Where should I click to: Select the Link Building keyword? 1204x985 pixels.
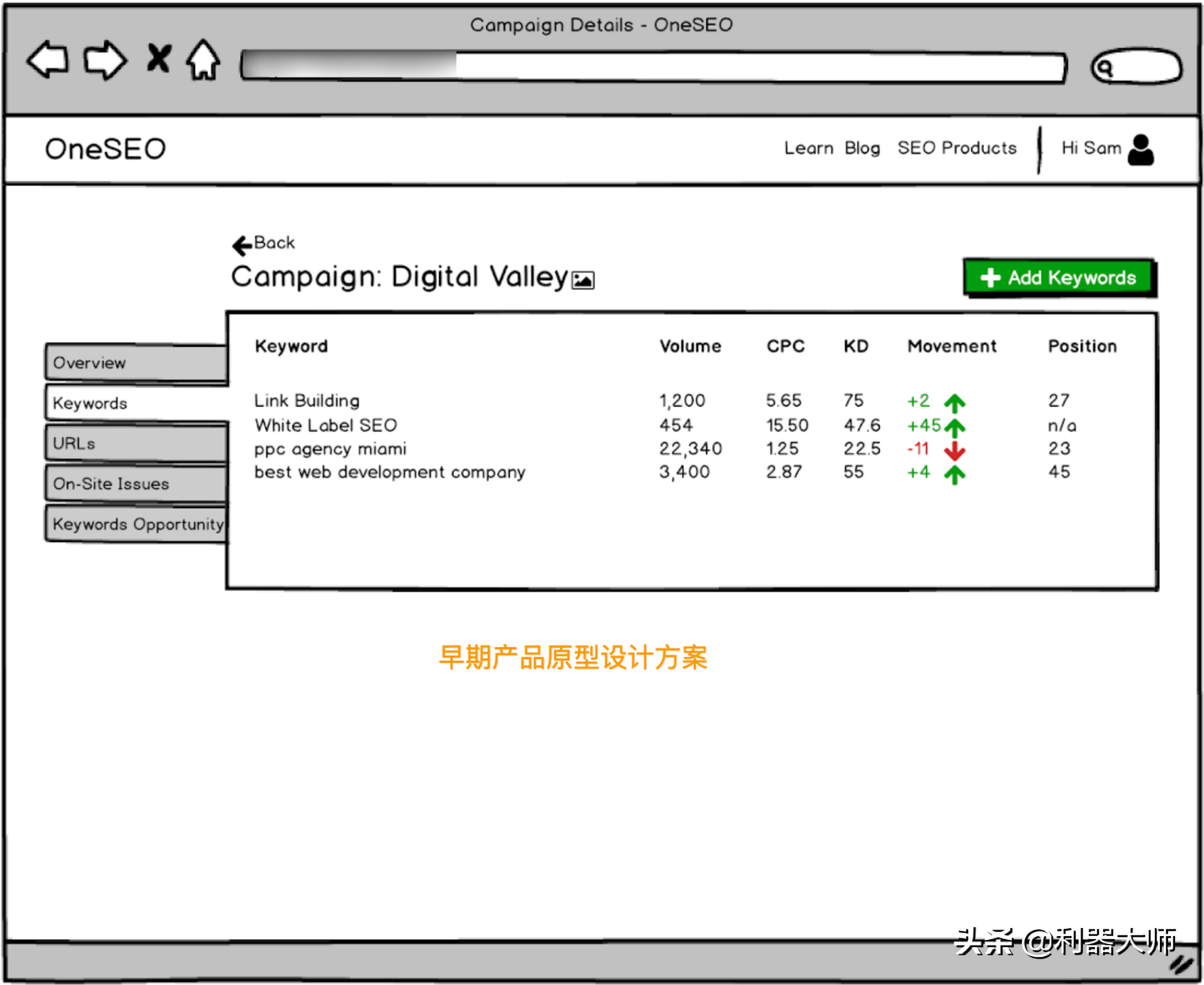(307, 401)
